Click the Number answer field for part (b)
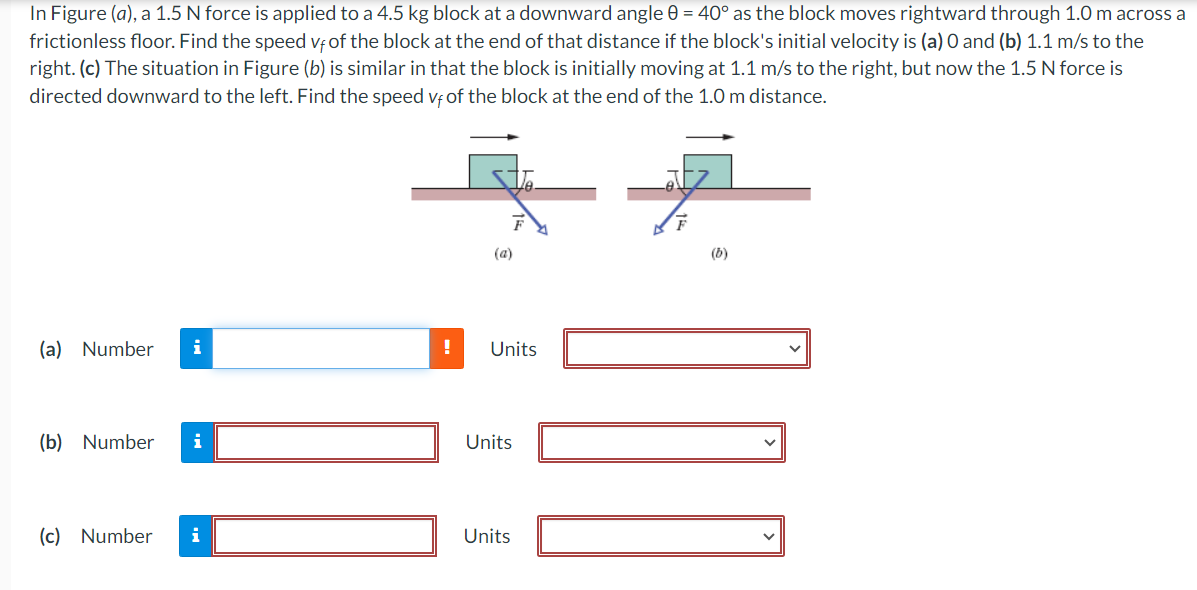Viewport: 1197px width, 590px height. [327, 442]
